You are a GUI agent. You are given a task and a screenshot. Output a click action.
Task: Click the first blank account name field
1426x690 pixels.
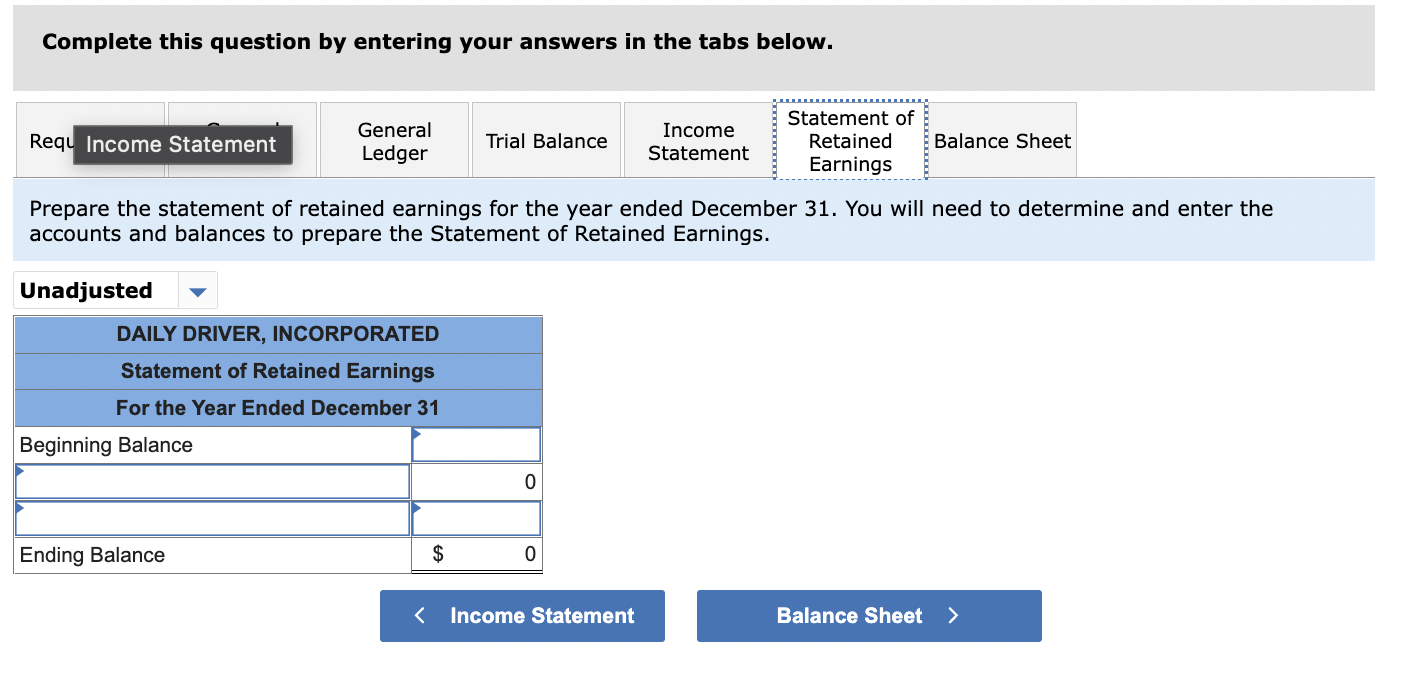(x=212, y=481)
